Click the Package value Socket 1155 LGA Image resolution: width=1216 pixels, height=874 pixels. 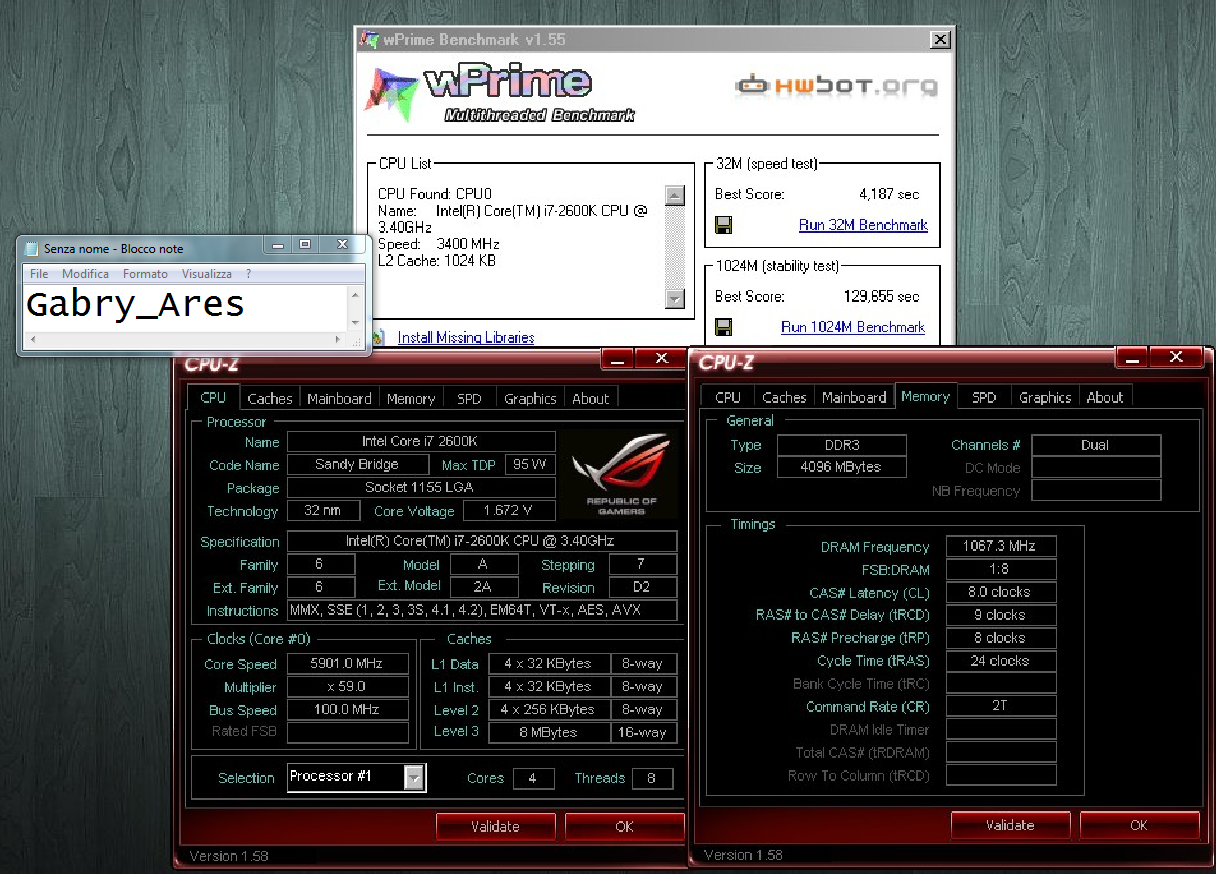click(421, 488)
